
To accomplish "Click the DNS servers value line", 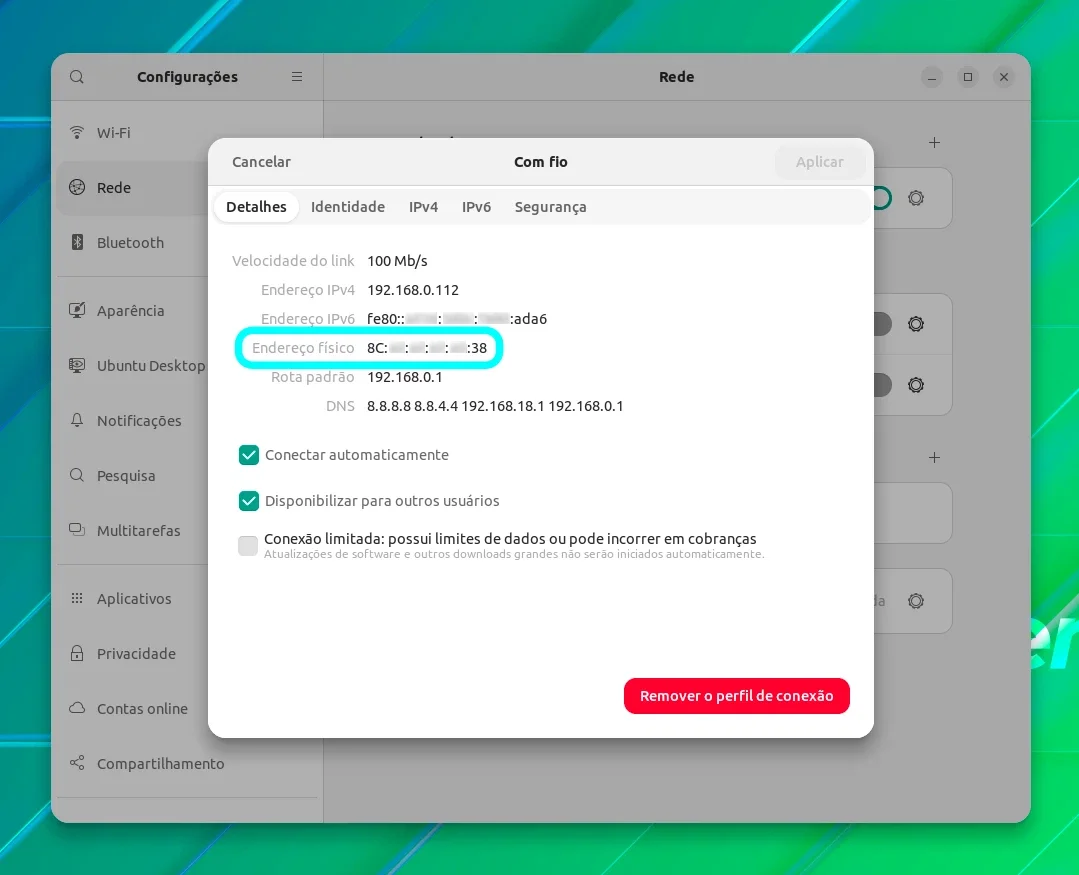I will point(495,407).
